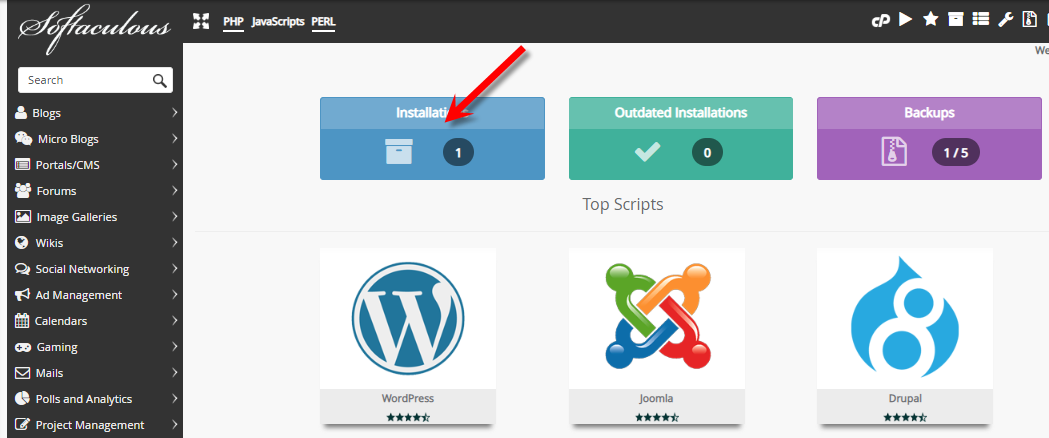Viewport: 1049px width, 438px height.
Task: Click the Joomla name label
Action: (x=656, y=399)
